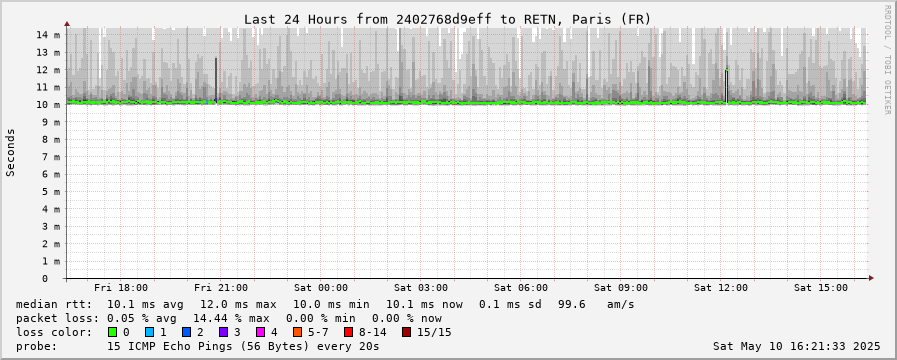Click the light blue loss color 1 swatch
The width and height of the screenshot is (897, 360).
[149, 332]
